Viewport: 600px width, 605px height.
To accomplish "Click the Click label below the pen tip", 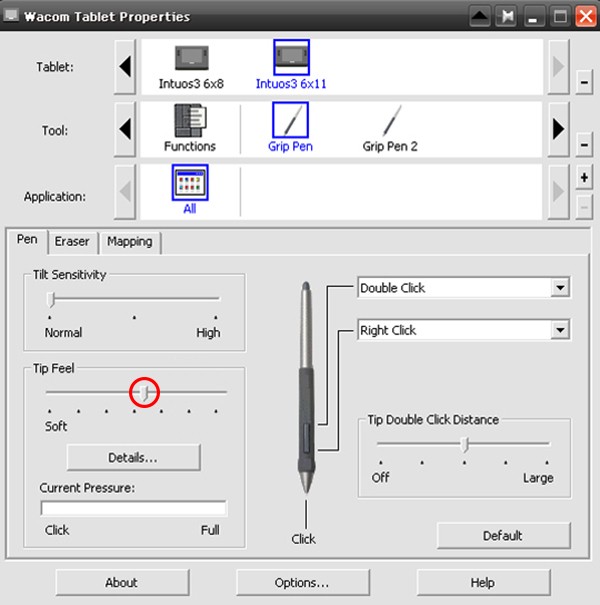I will pyautogui.click(x=303, y=539).
